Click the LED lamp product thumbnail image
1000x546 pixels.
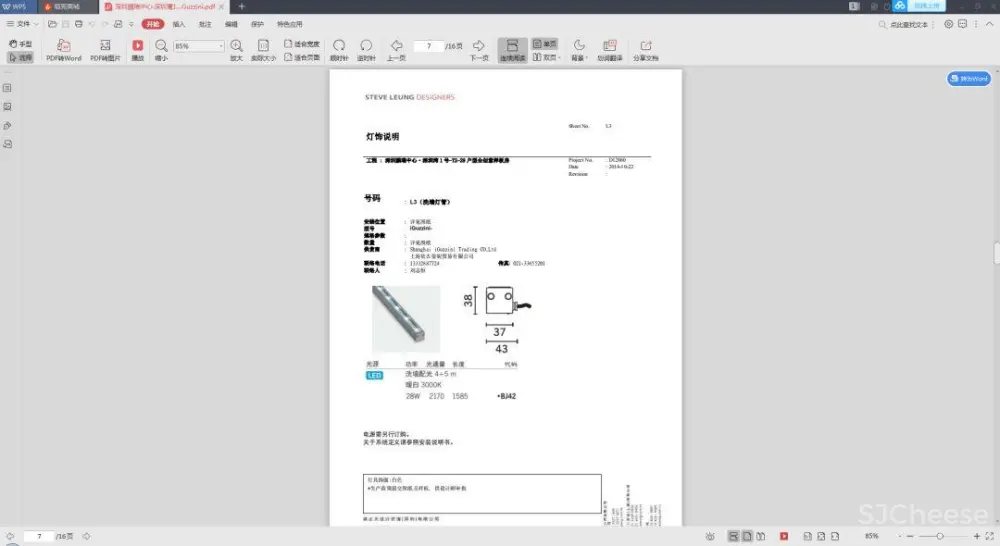pos(406,318)
